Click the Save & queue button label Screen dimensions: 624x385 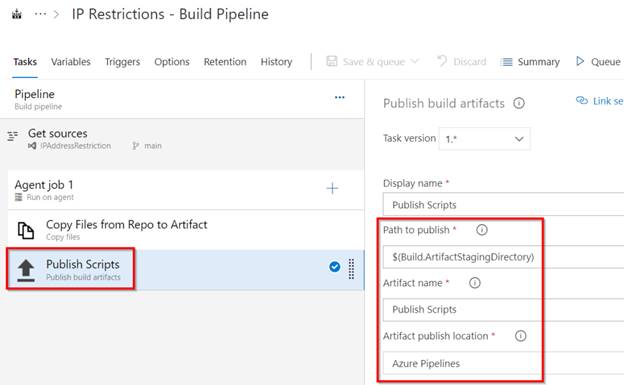coord(374,62)
